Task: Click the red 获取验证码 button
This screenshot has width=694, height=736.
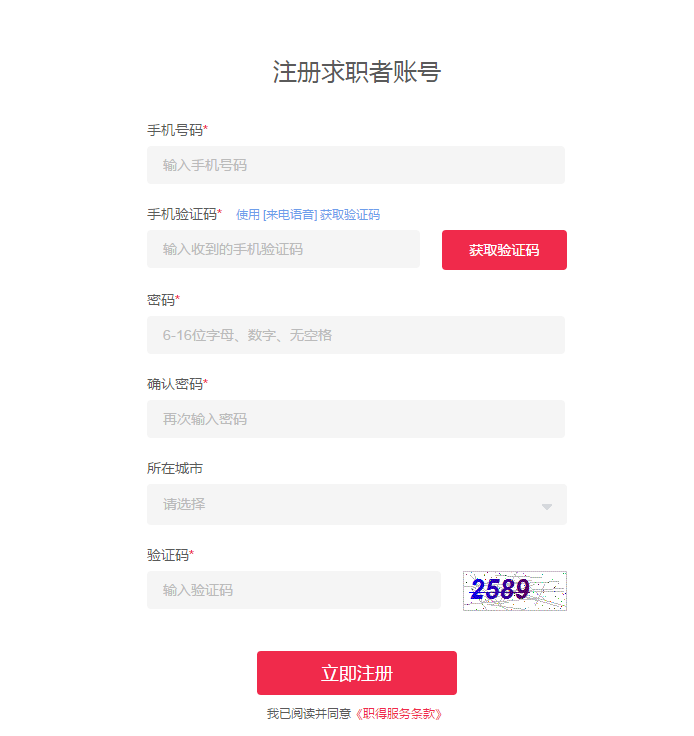Action: pyautogui.click(x=504, y=250)
